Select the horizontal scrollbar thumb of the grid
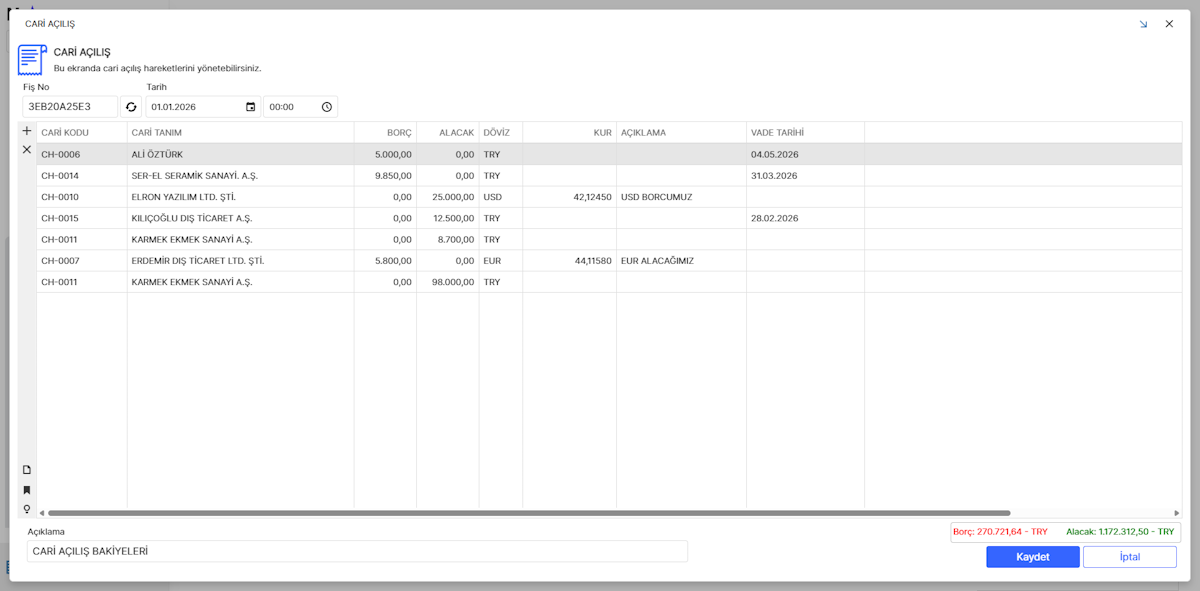The image size is (1200, 591). coord(529,513)
